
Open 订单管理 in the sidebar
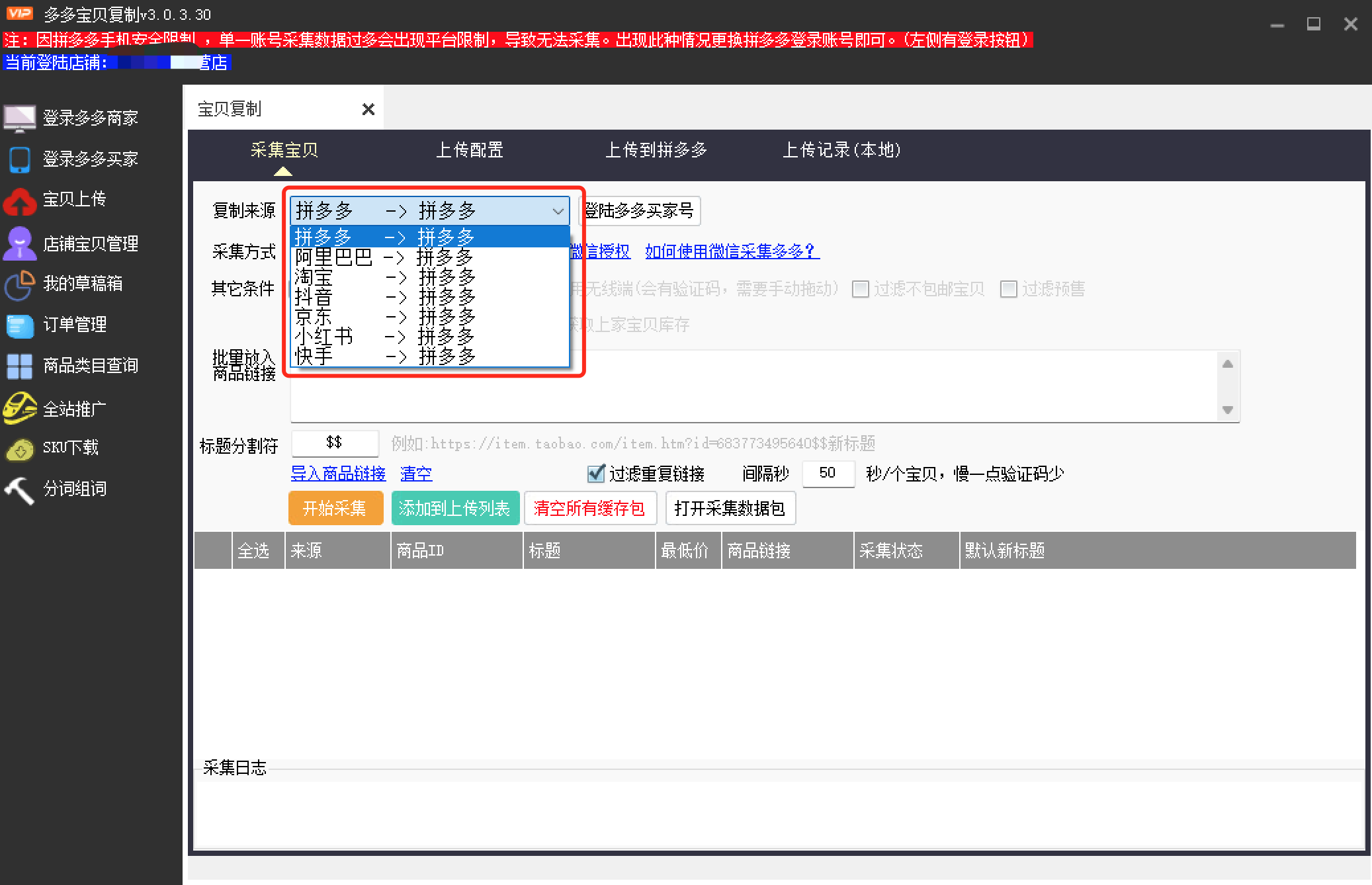click(75, 325)
